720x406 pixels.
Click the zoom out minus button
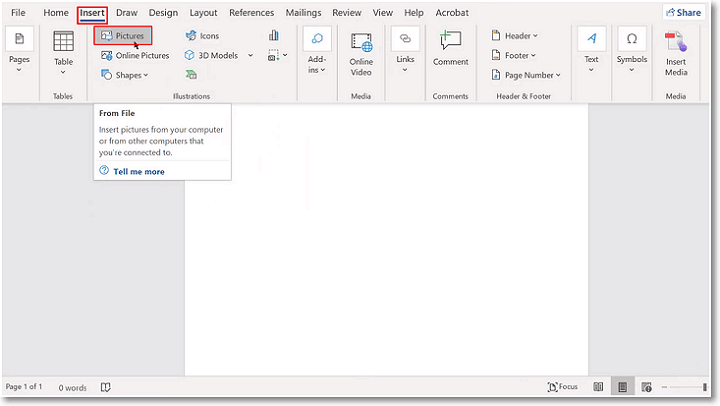[664, 387]
